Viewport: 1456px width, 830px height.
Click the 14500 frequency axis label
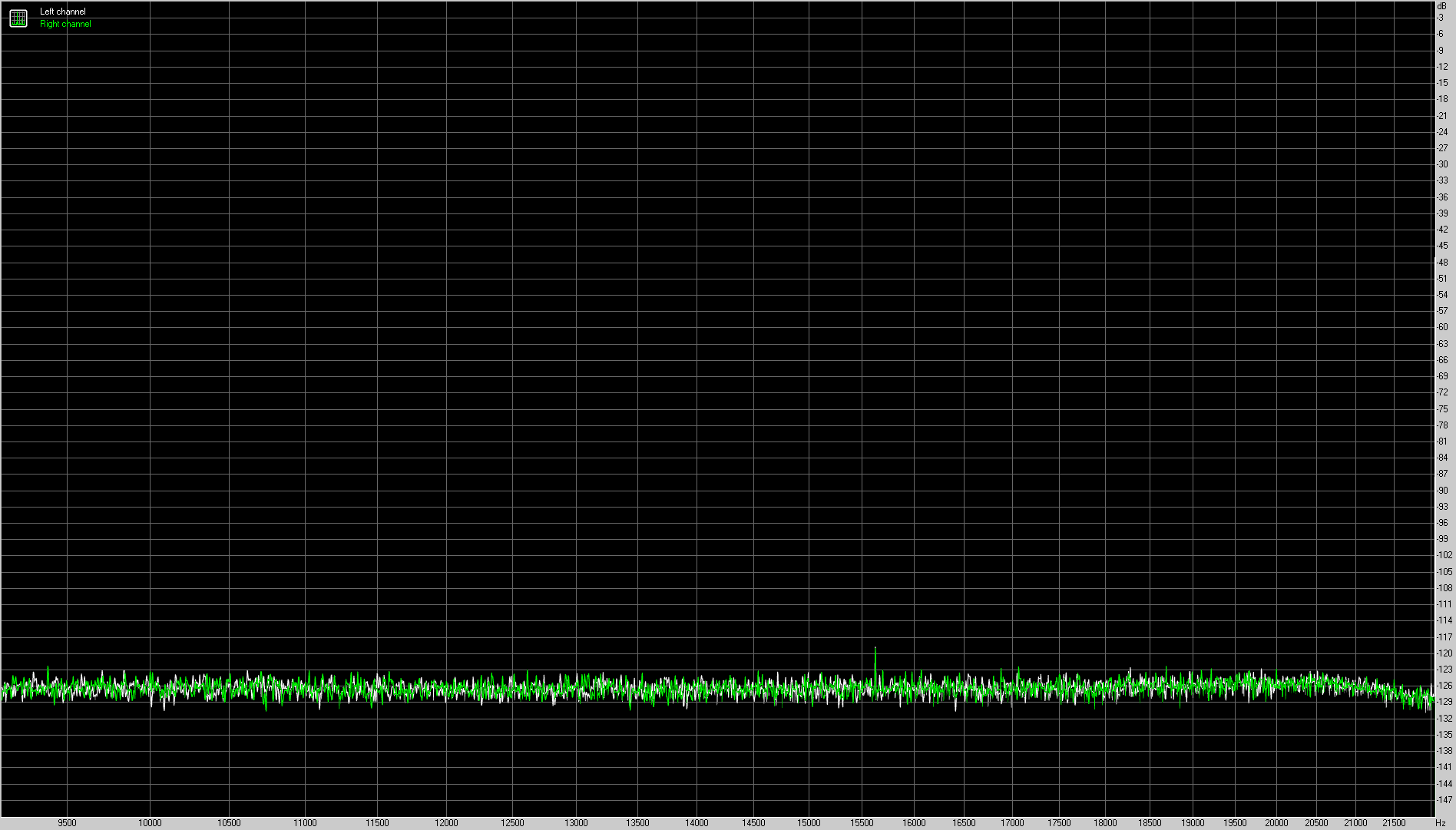[x=753, y=823]
